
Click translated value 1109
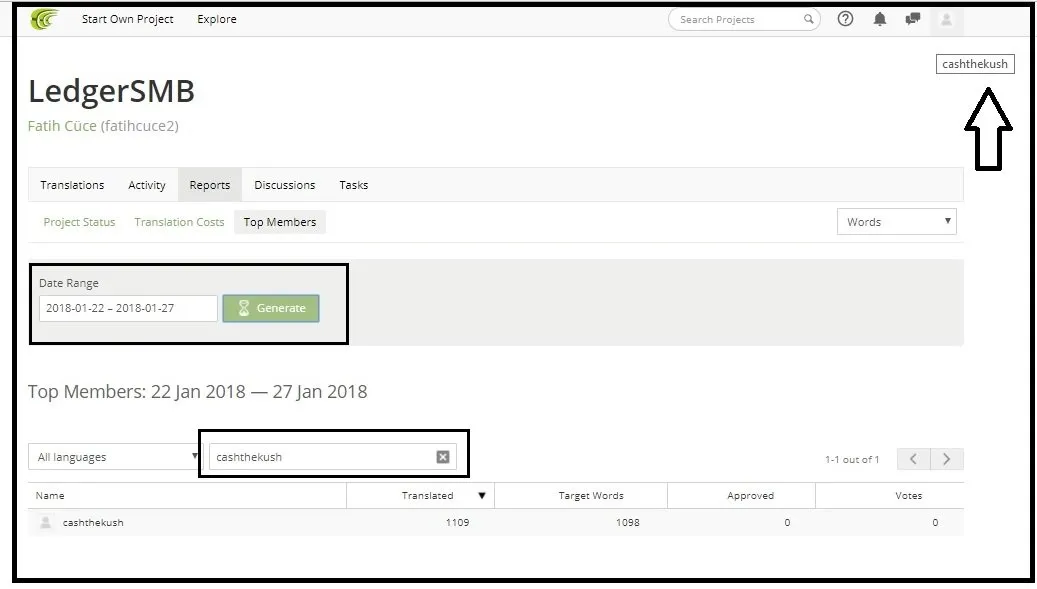click(458, 522)
